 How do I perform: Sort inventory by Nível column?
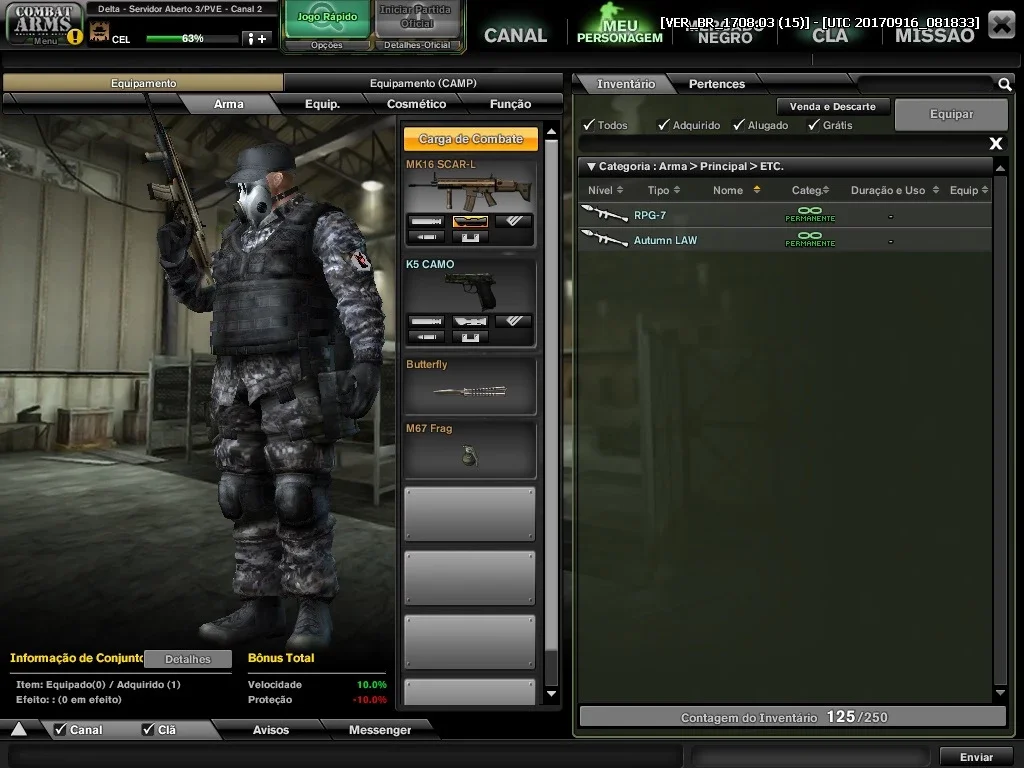point(605,190)
